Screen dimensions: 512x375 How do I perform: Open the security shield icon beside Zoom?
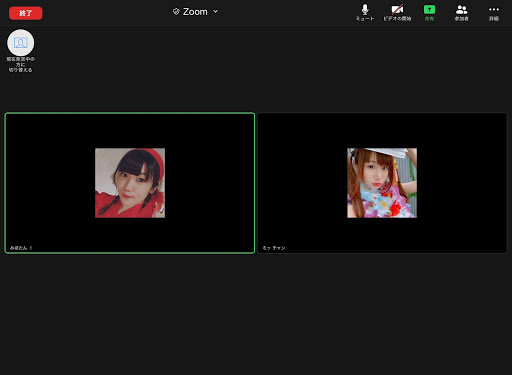176,12
